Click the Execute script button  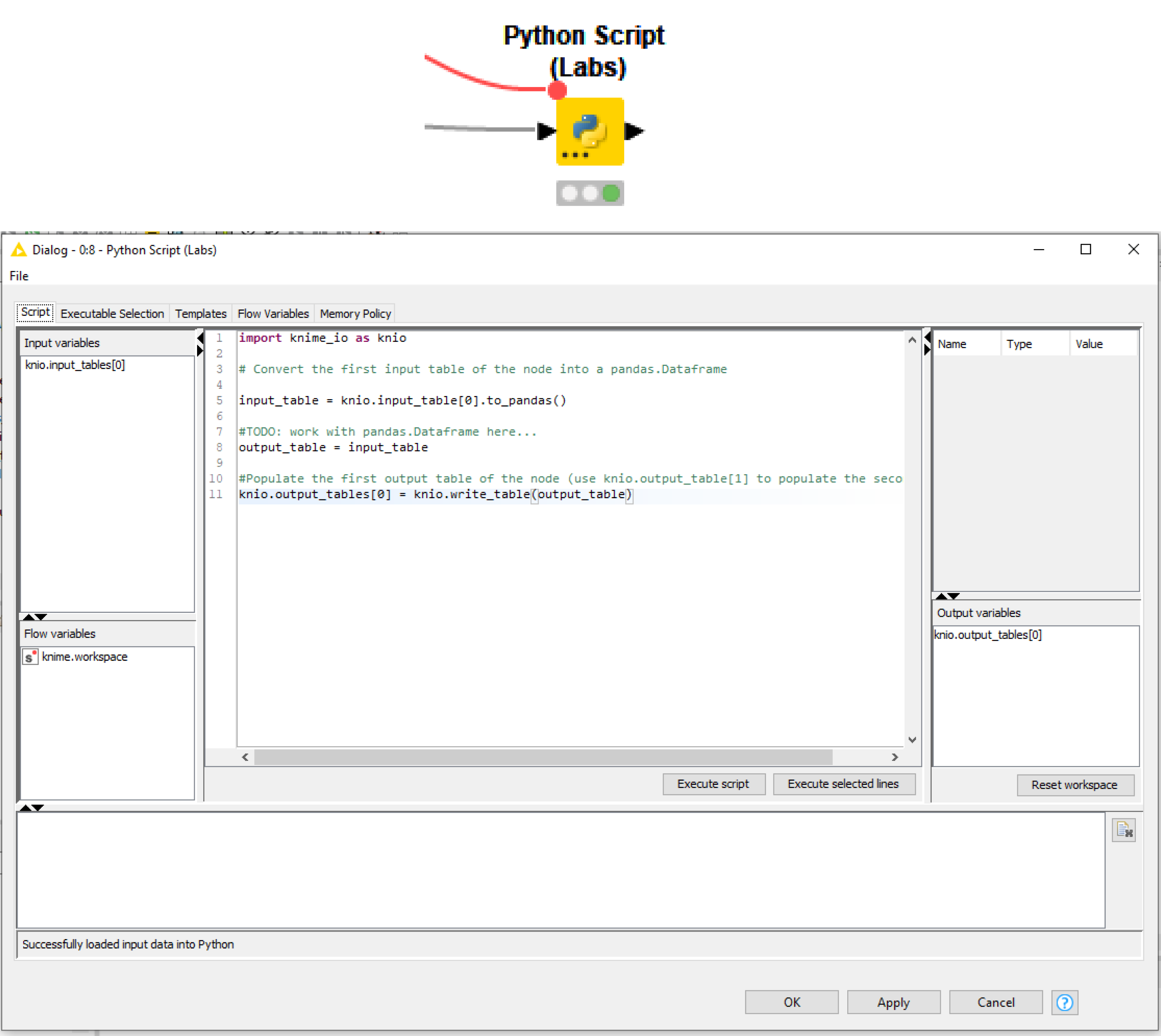tap(713, 784)
